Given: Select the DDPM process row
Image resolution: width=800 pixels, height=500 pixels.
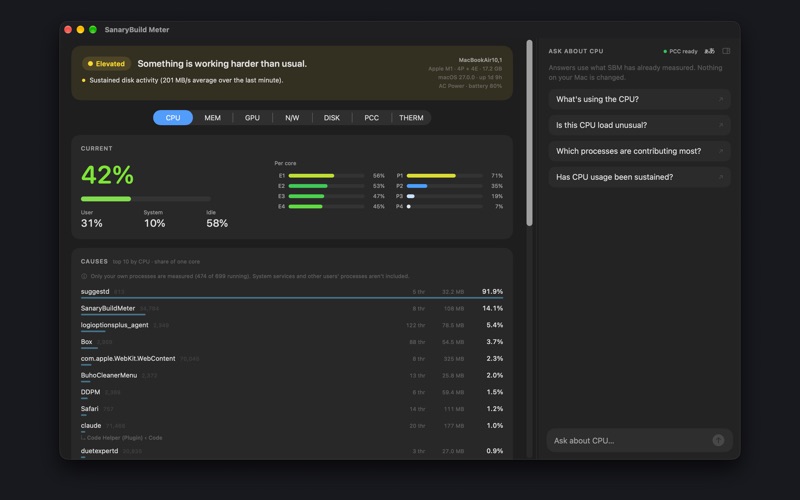Looking at the screenshot, I should pyautogui.click(x=292, y=393).
